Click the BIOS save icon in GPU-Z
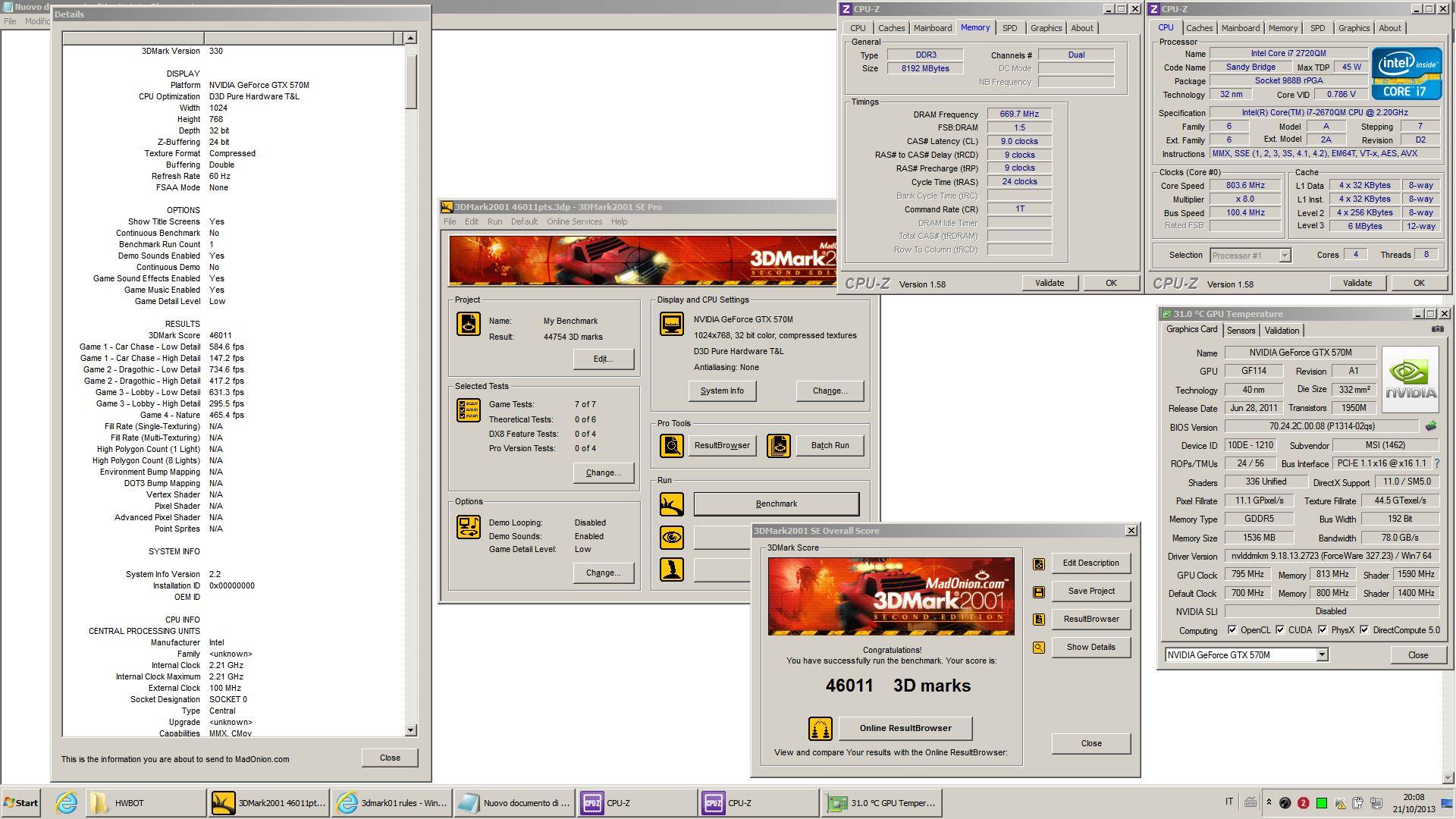Screen dimensions: 1456x819 coord(1431,426)
